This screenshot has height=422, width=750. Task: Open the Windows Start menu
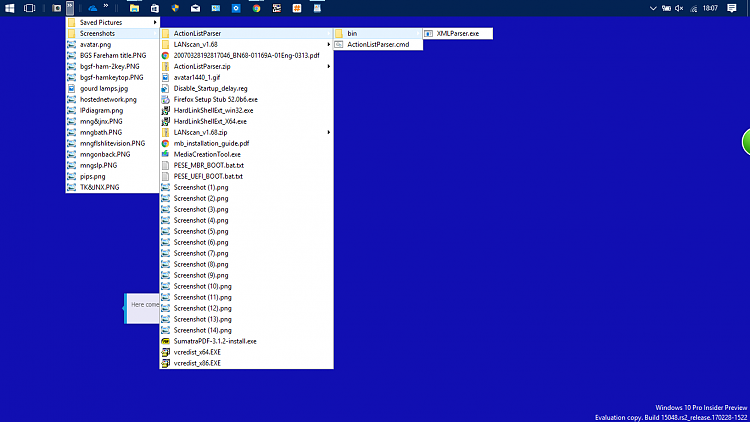(8, 8)
